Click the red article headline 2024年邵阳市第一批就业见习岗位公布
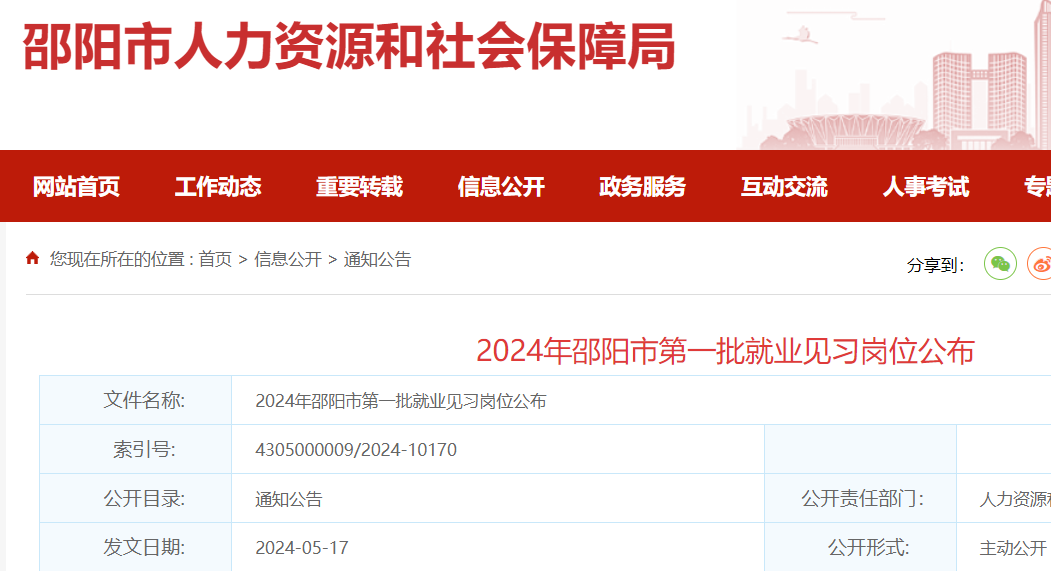Image resolution: width=1051 pixels, height=571 pixels. tap(725, 351)
